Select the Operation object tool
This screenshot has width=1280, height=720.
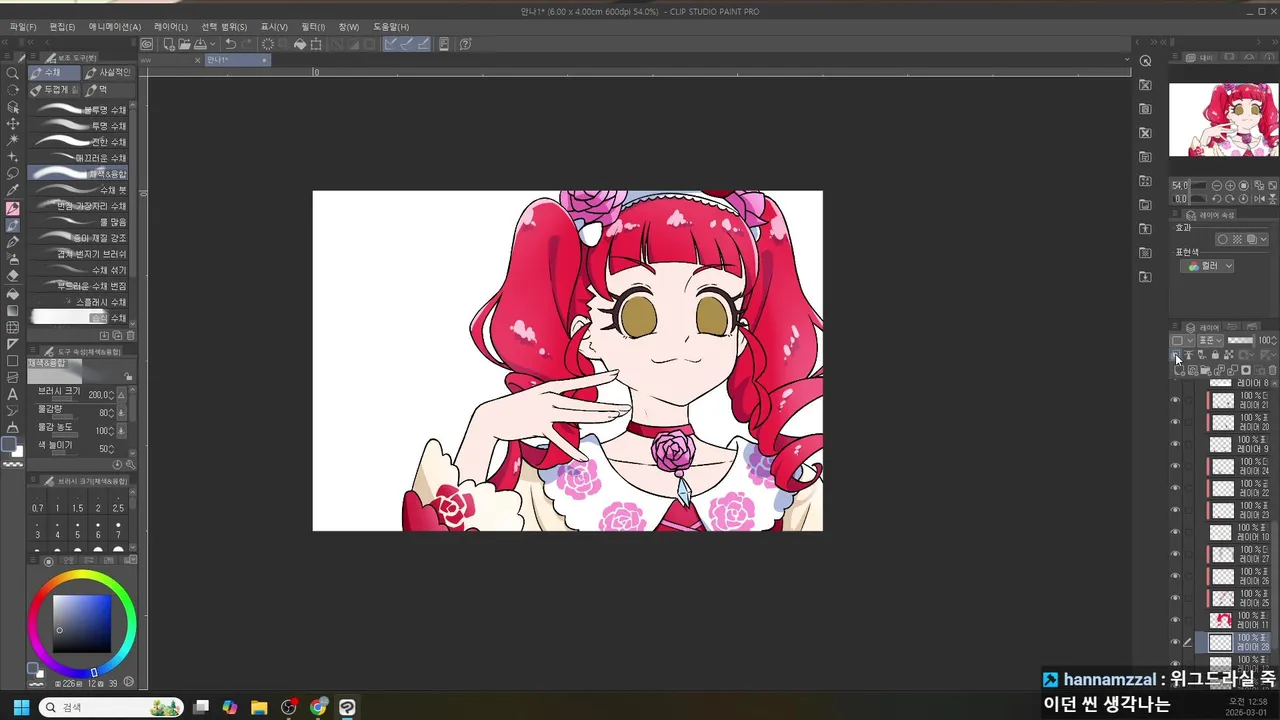coord(13,107)
